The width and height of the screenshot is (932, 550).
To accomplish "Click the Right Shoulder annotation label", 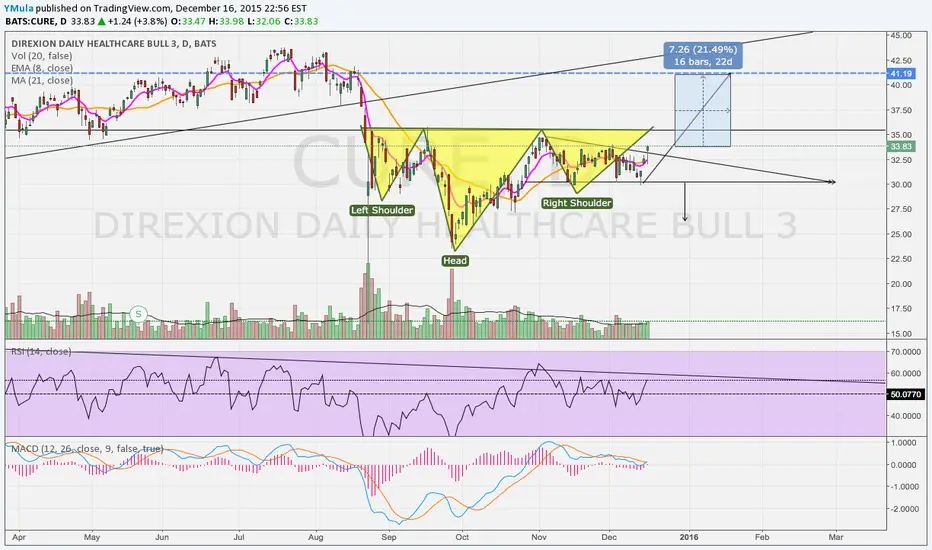I will (577, 203).
